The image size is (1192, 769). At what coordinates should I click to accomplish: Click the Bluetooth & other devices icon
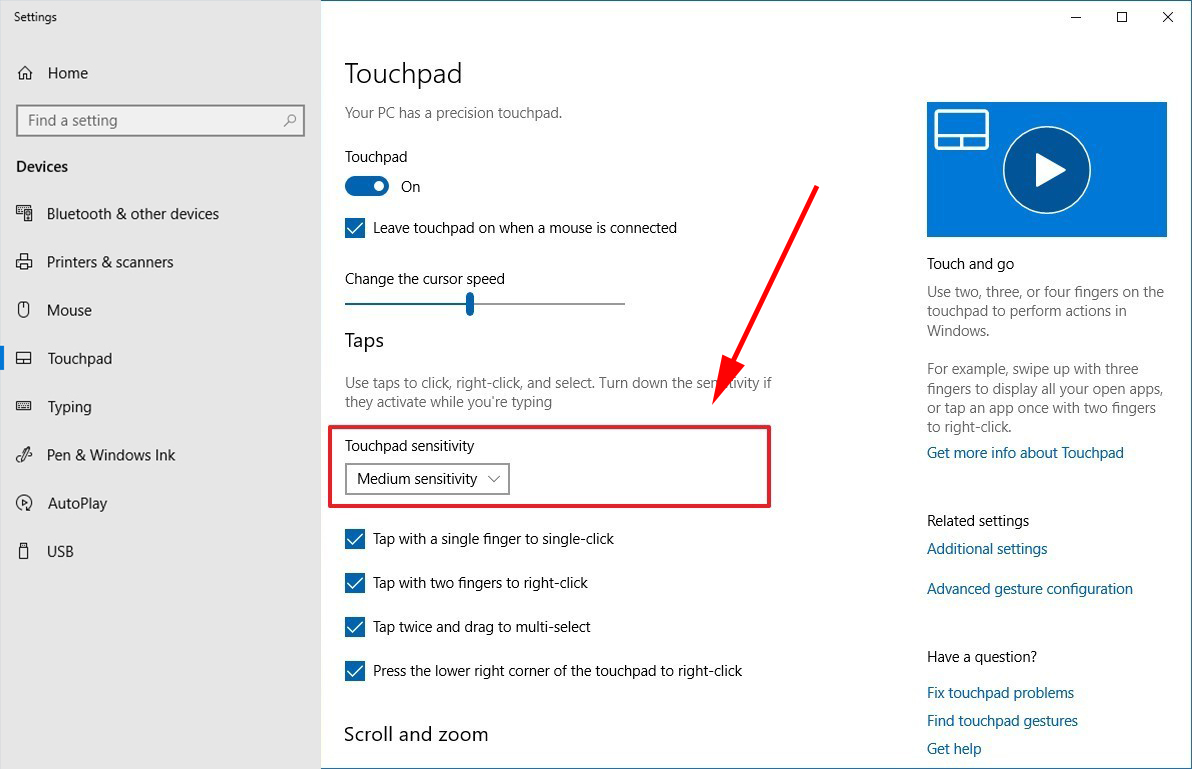coord(25,214)
